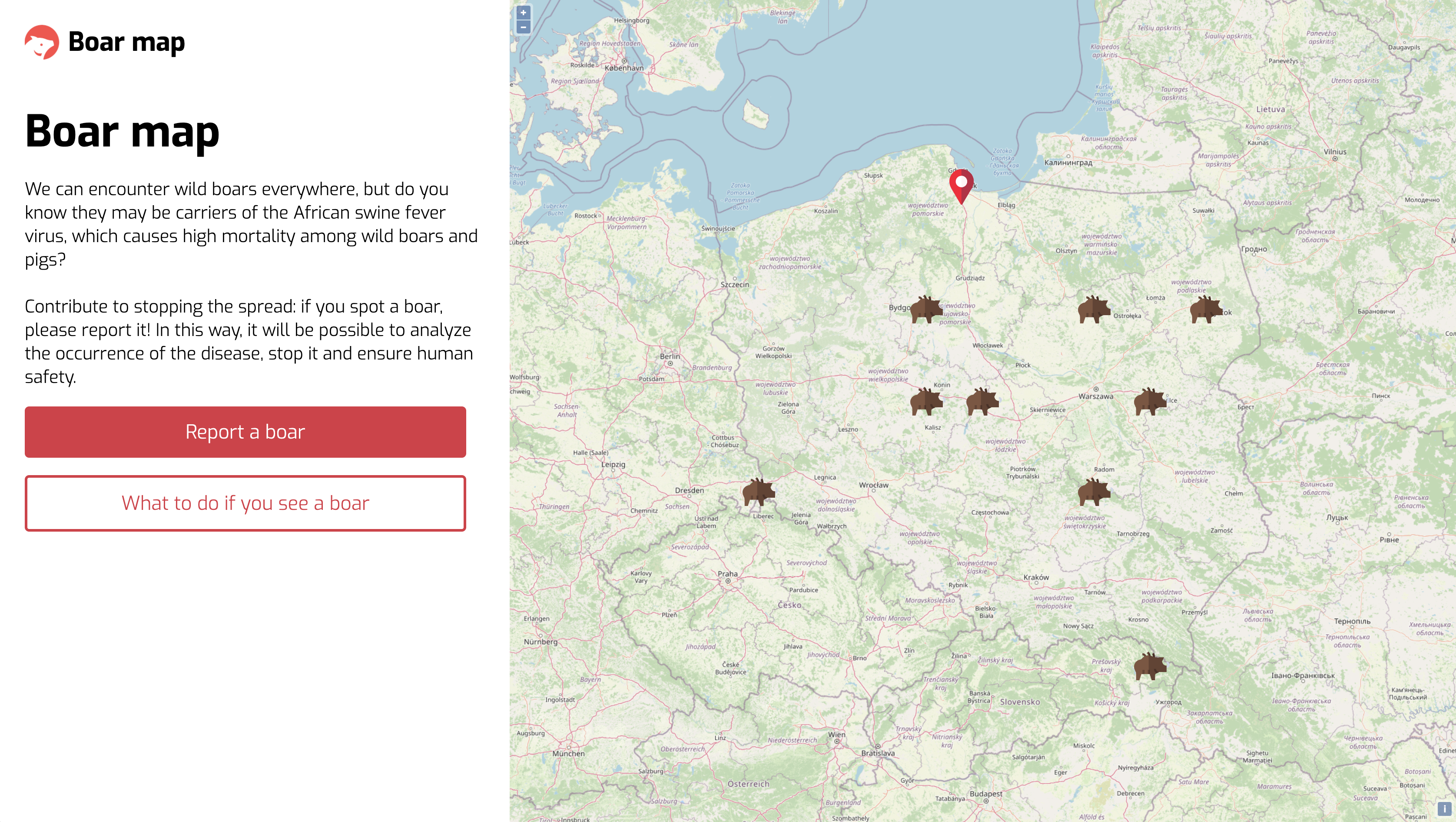This screenshot has width=1456, height=822.
Task: Zoom out on the map
Action: [524, 27]
